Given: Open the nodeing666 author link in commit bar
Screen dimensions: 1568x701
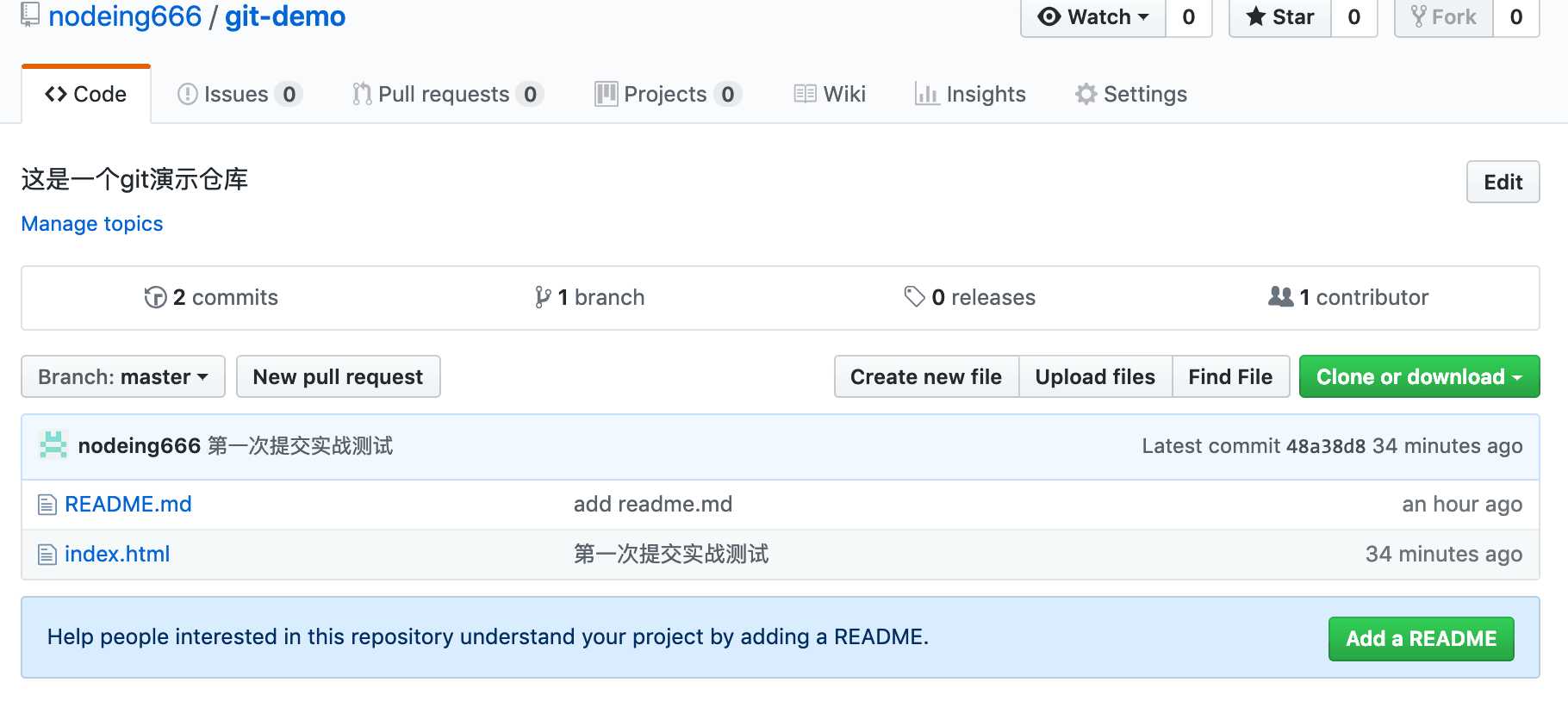Looking at the screenshot, I should [x=139, y=446].
